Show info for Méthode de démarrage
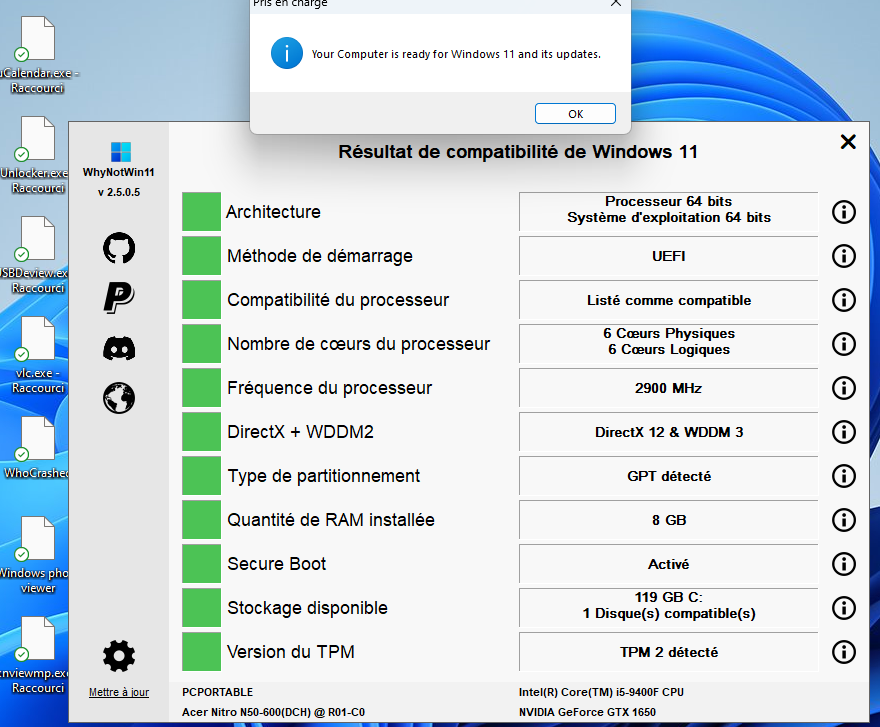880x727 pixels. (844, 256)
